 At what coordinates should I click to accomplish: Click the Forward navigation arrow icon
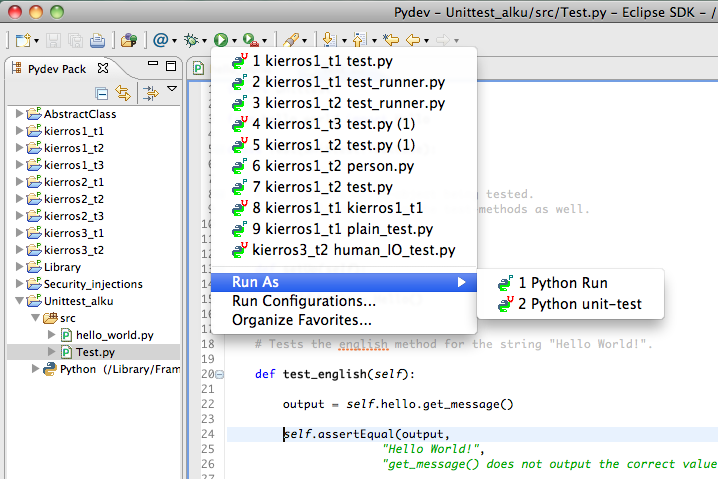[x=443, y=40]
